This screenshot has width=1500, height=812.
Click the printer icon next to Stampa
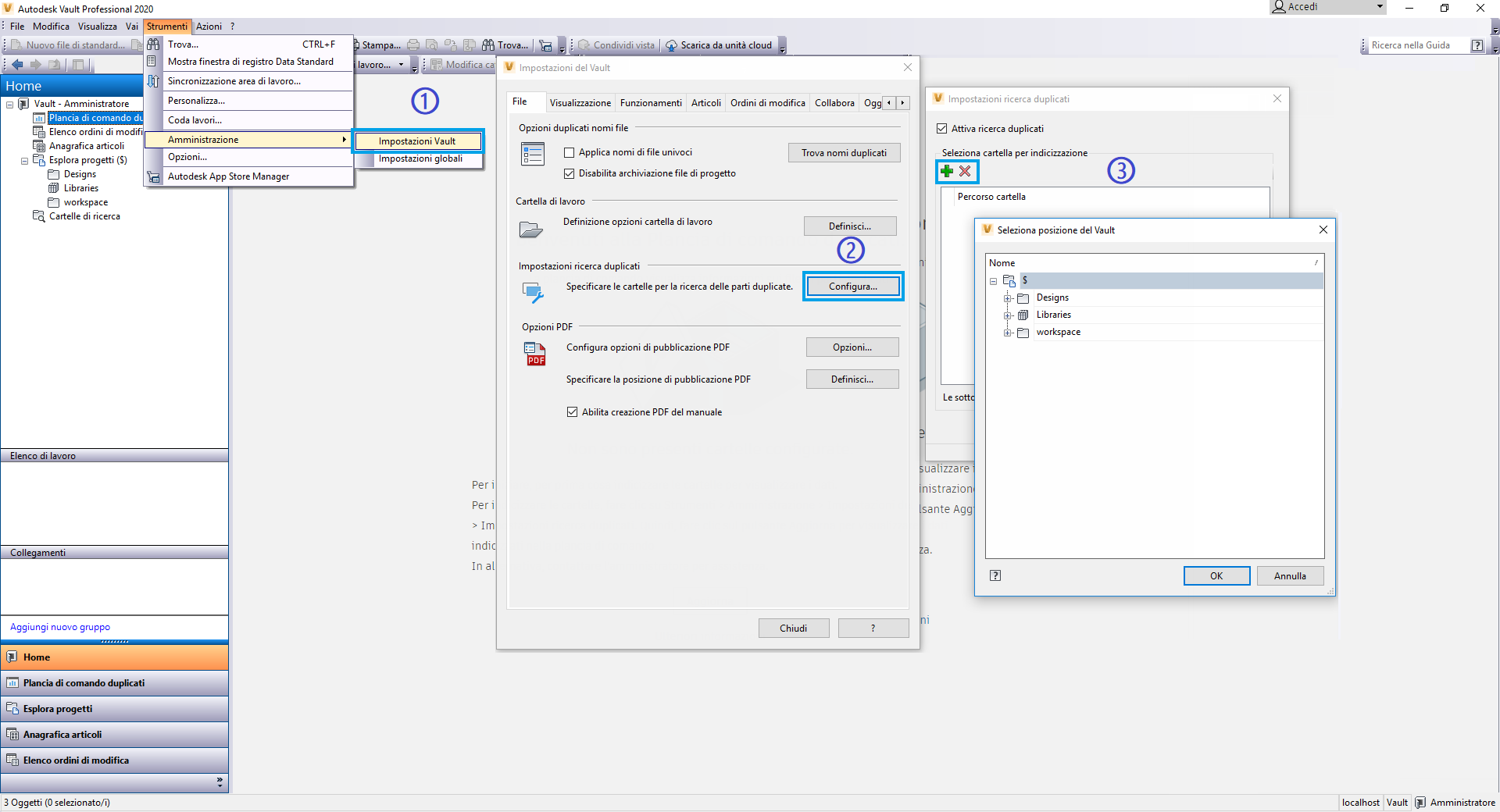pyautogui.click(x=413, y=45)
